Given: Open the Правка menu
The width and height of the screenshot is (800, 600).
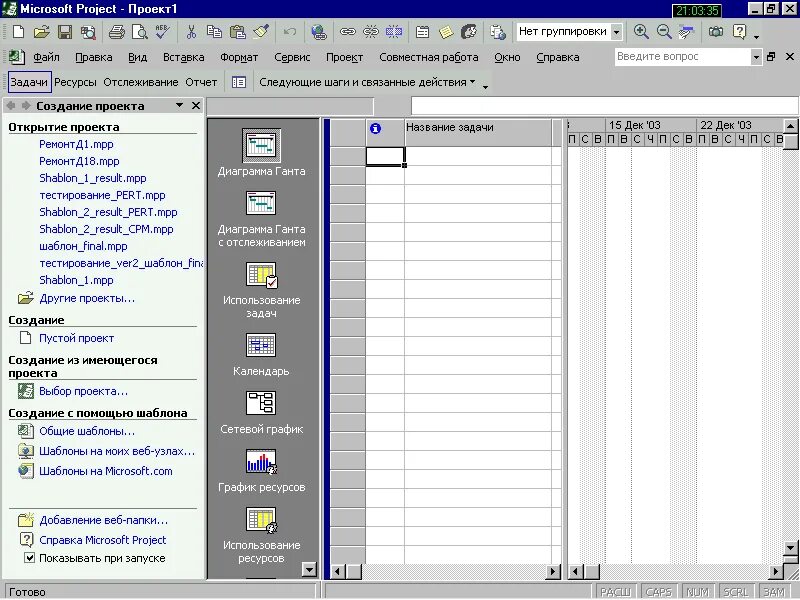Looking at the screenshot, I should pyautogui.click(x=94, y=57).
